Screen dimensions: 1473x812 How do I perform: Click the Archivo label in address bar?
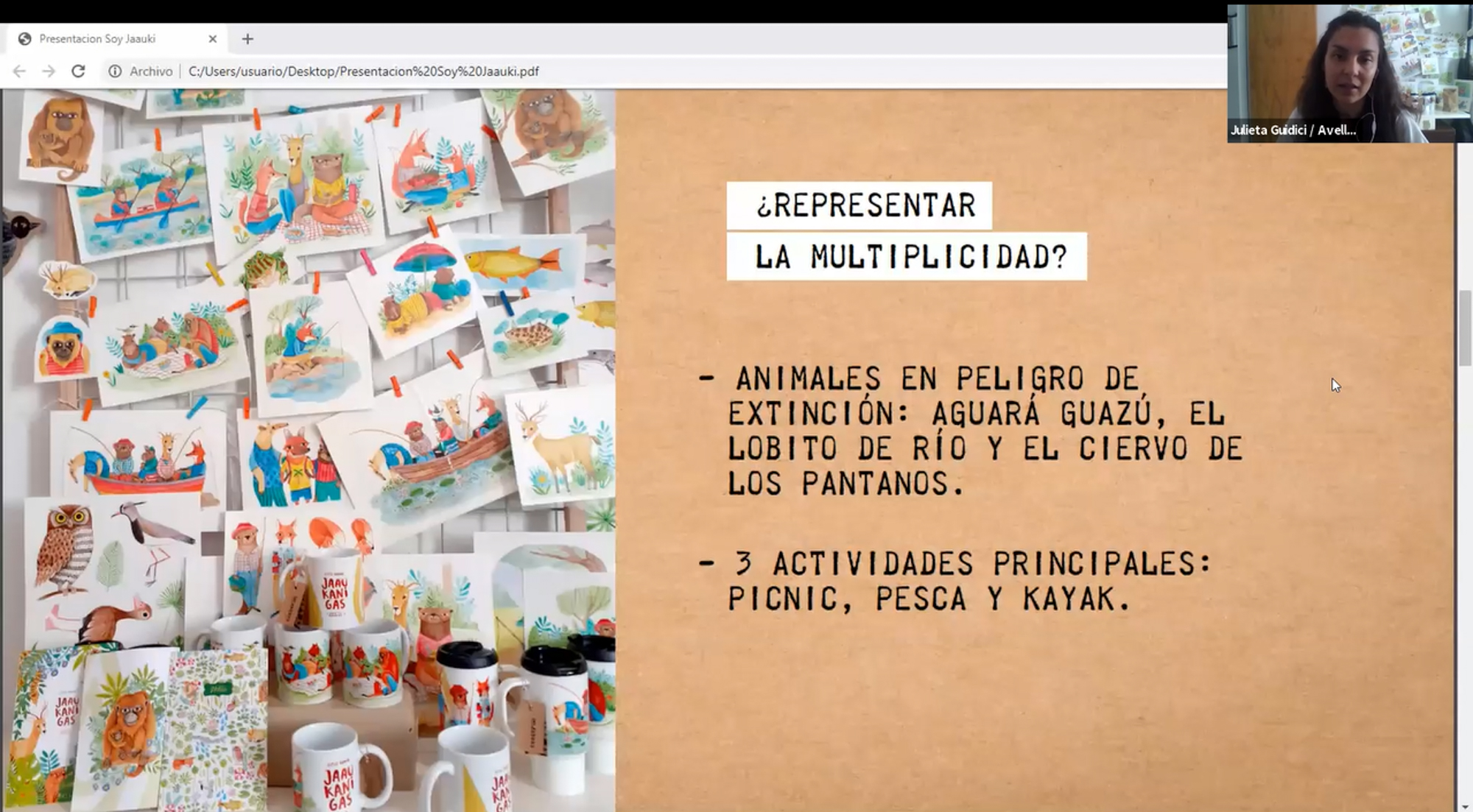point(151,71)
